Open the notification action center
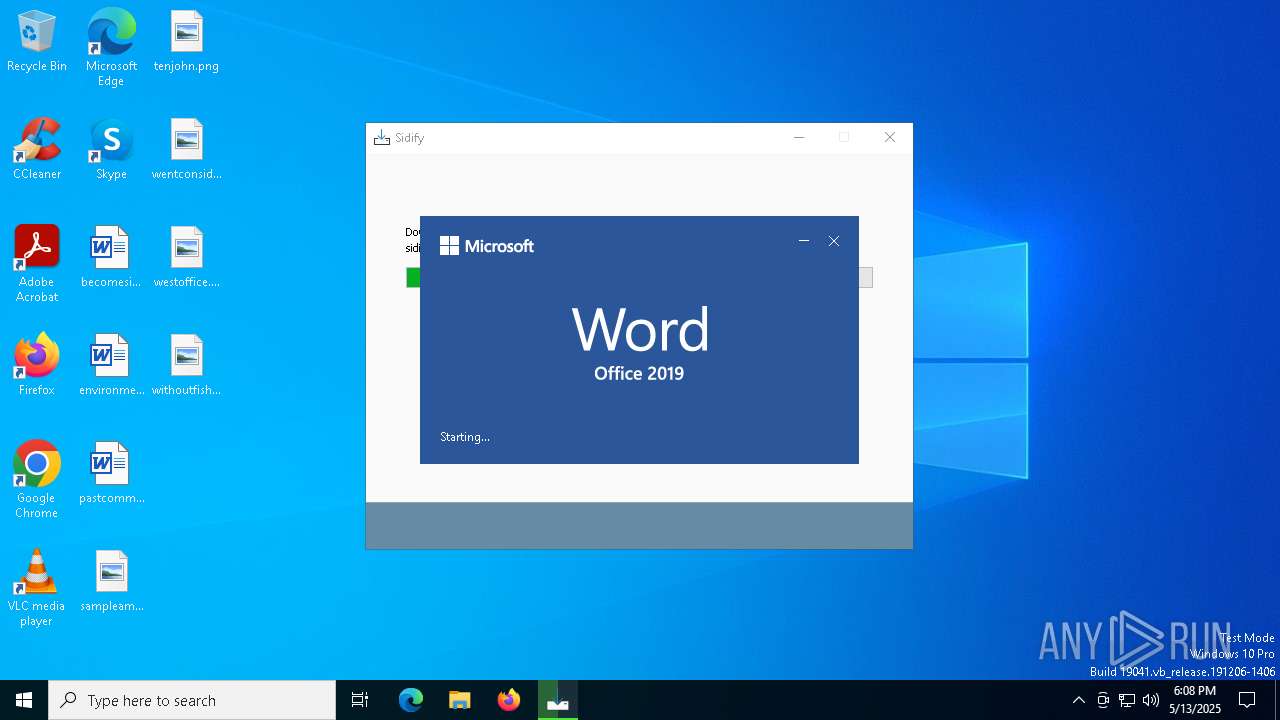Viewport: 1280px width, 720px height. 1247,700
